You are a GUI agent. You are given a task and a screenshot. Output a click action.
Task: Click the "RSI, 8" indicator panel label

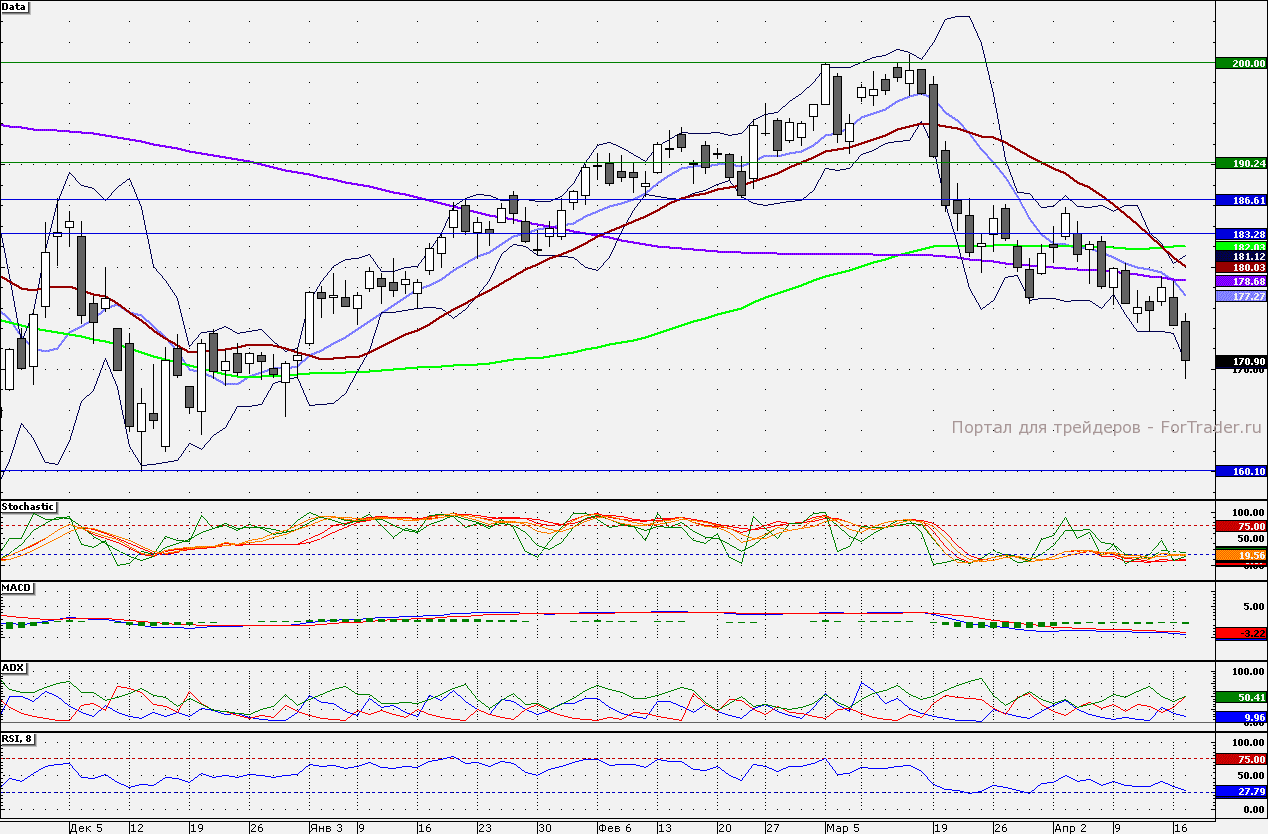click(x=19, y=738)
